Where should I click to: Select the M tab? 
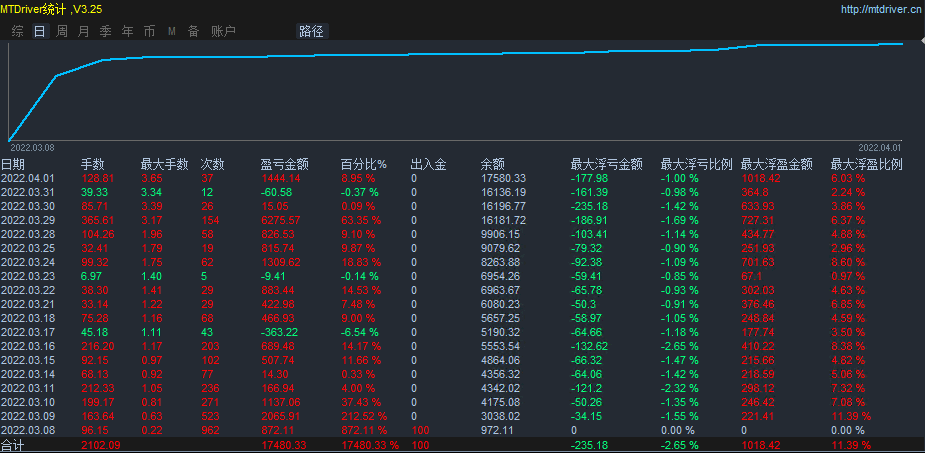point(171,31)
